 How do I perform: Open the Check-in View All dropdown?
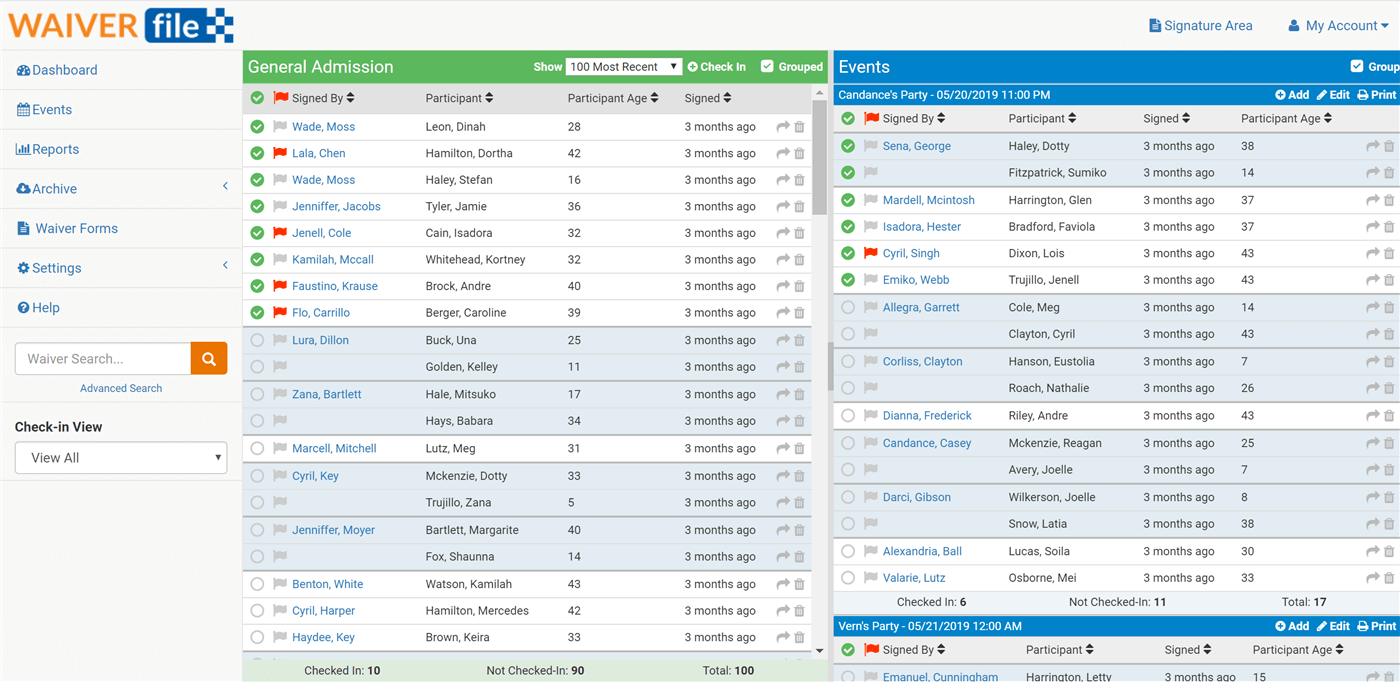120,458
